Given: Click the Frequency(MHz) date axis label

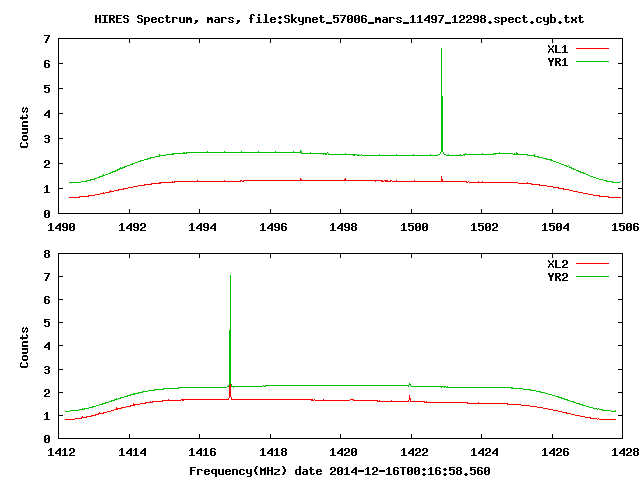Looking at the screenshot, I should pyautogui.click(x=340, y=471).
